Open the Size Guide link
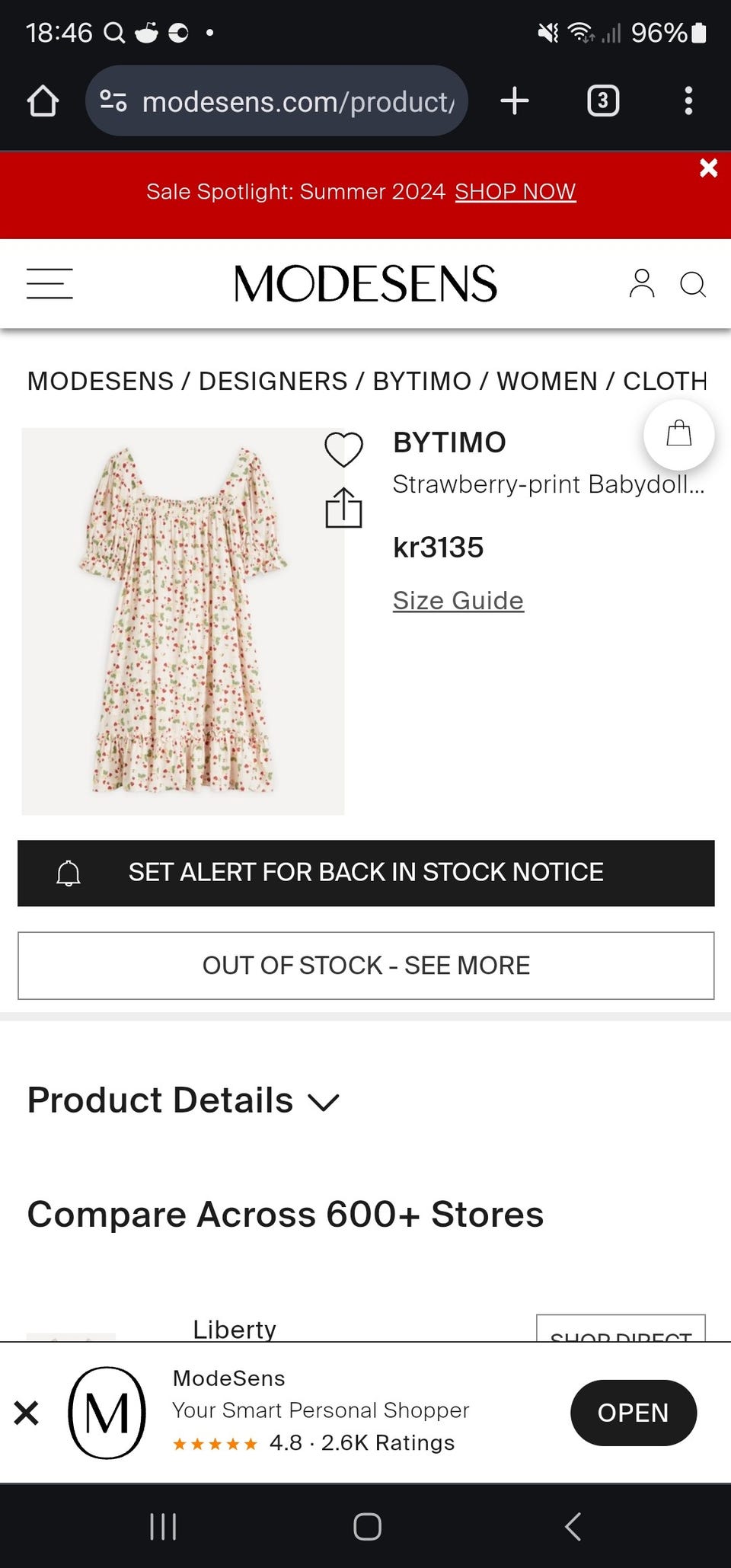The image size is (731, 1568). coord(458,600)
